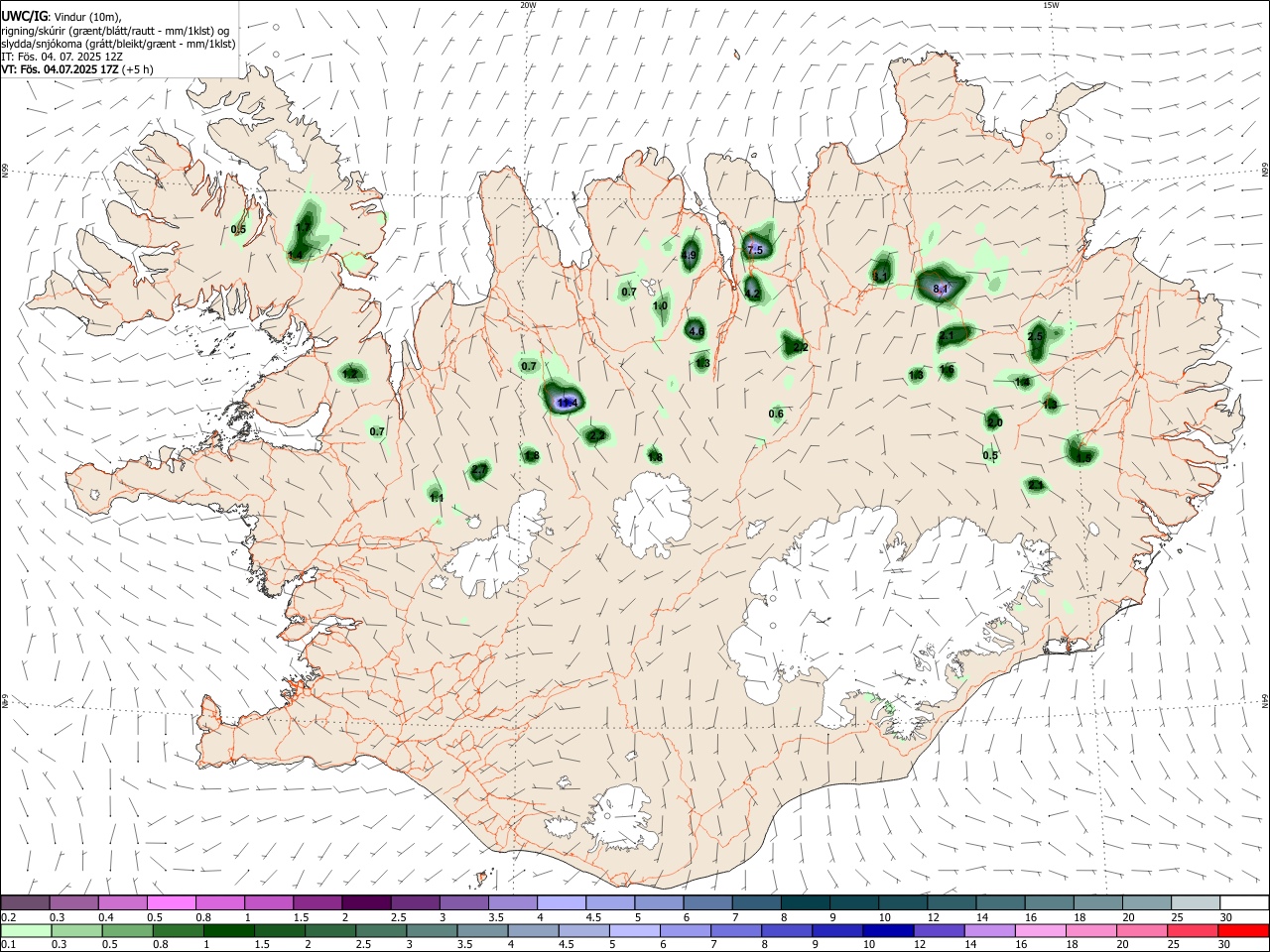
Task: Select the 1.0 precipitation label
Action: point(660,306)
